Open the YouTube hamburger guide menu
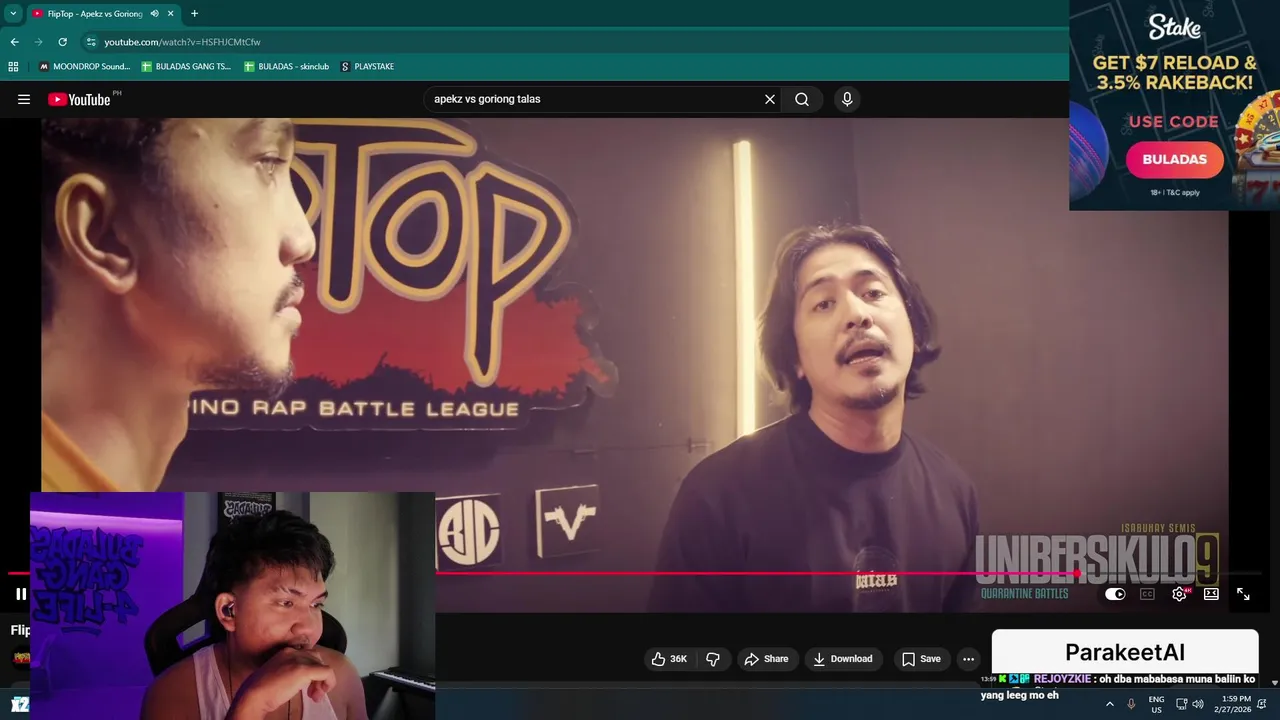Viewport: 1280px width, 720px height. (24, 99)
